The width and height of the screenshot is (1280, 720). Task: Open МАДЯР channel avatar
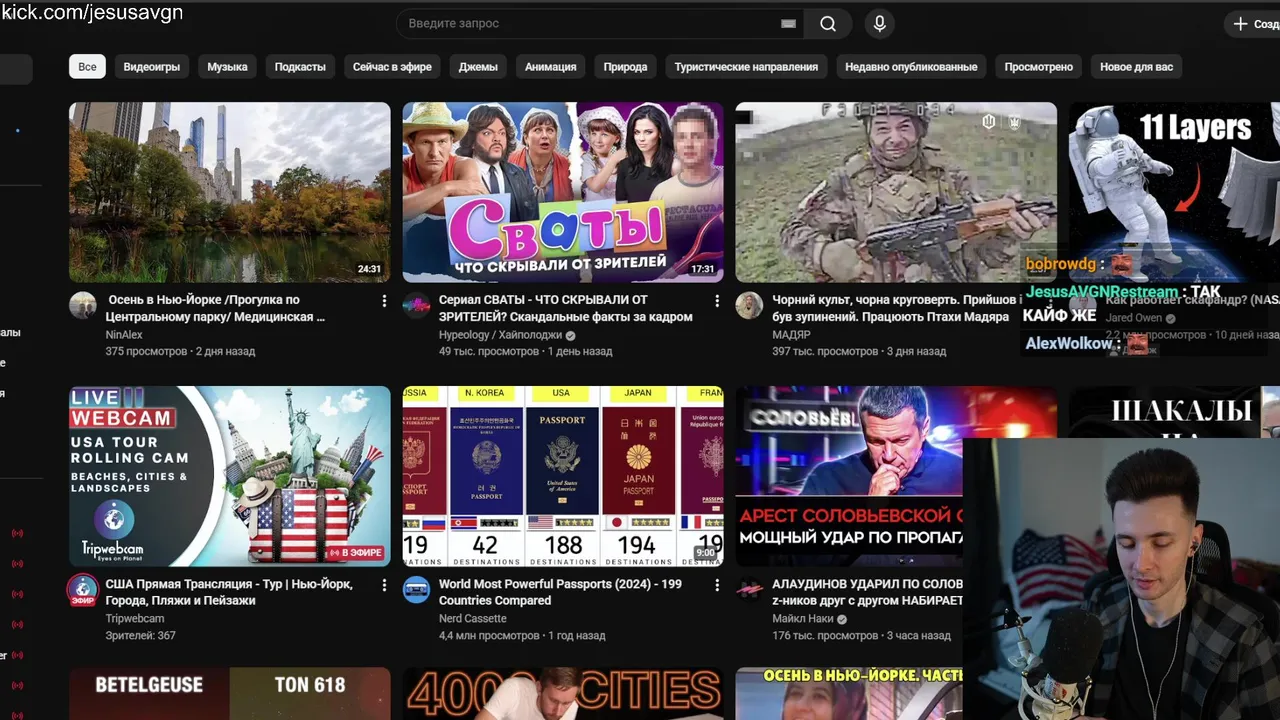click(749, 305)
